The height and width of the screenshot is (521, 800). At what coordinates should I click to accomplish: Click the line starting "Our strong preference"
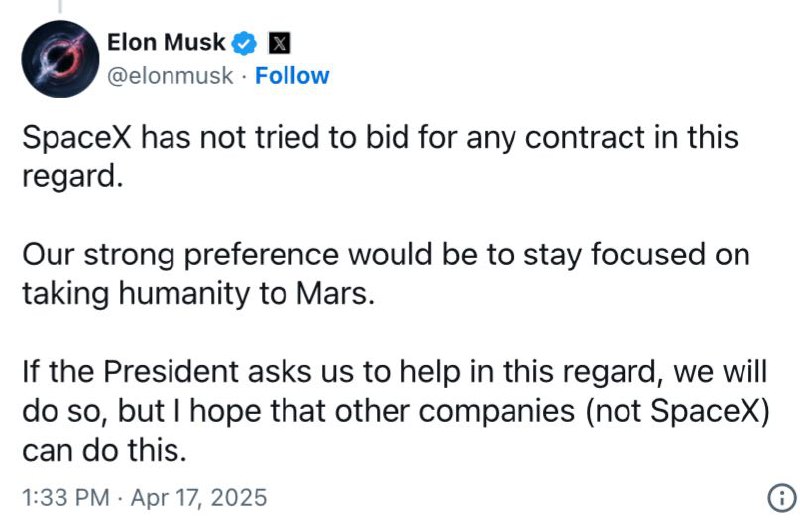386,254
